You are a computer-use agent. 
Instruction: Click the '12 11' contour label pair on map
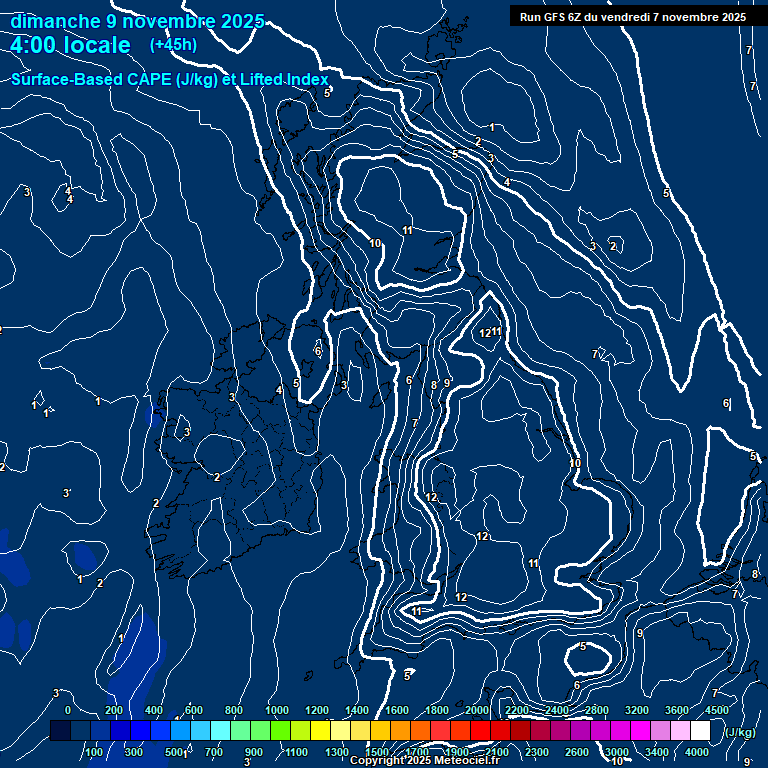pyautogui.click(x=490, y=332)
